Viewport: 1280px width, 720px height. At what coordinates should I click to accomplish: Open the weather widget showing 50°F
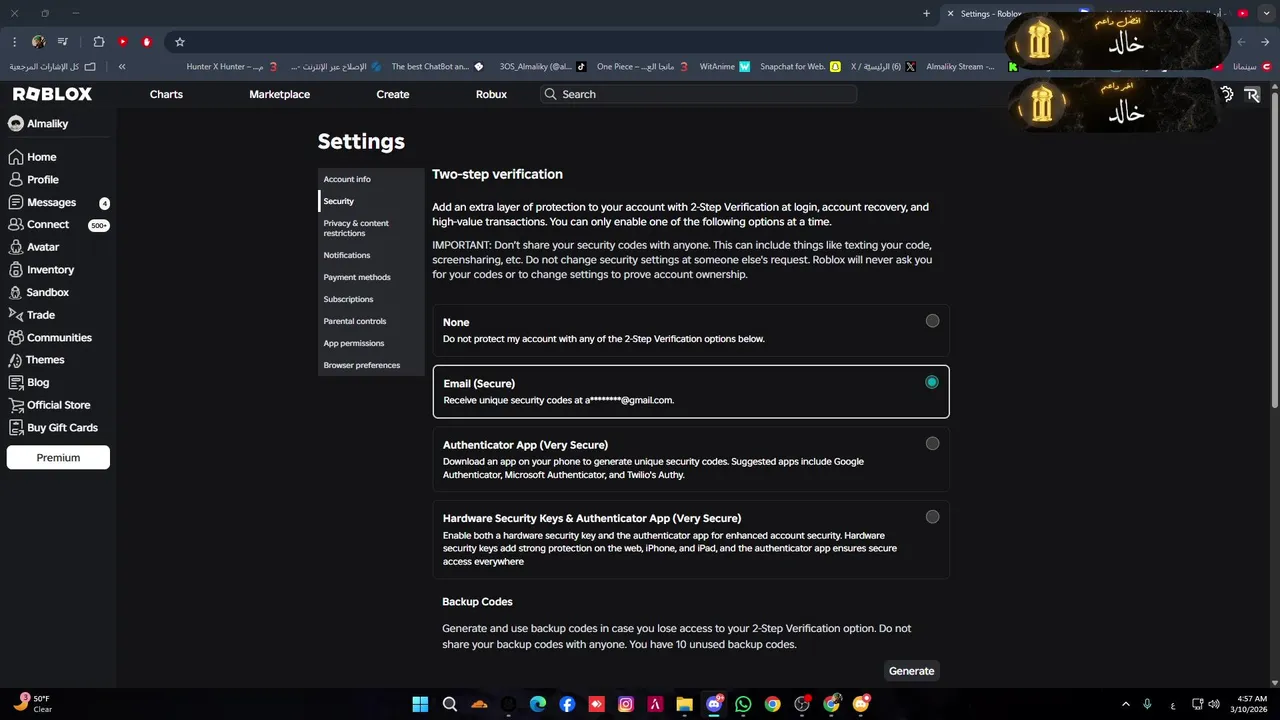pyautogui.click(x=33, y=704)
